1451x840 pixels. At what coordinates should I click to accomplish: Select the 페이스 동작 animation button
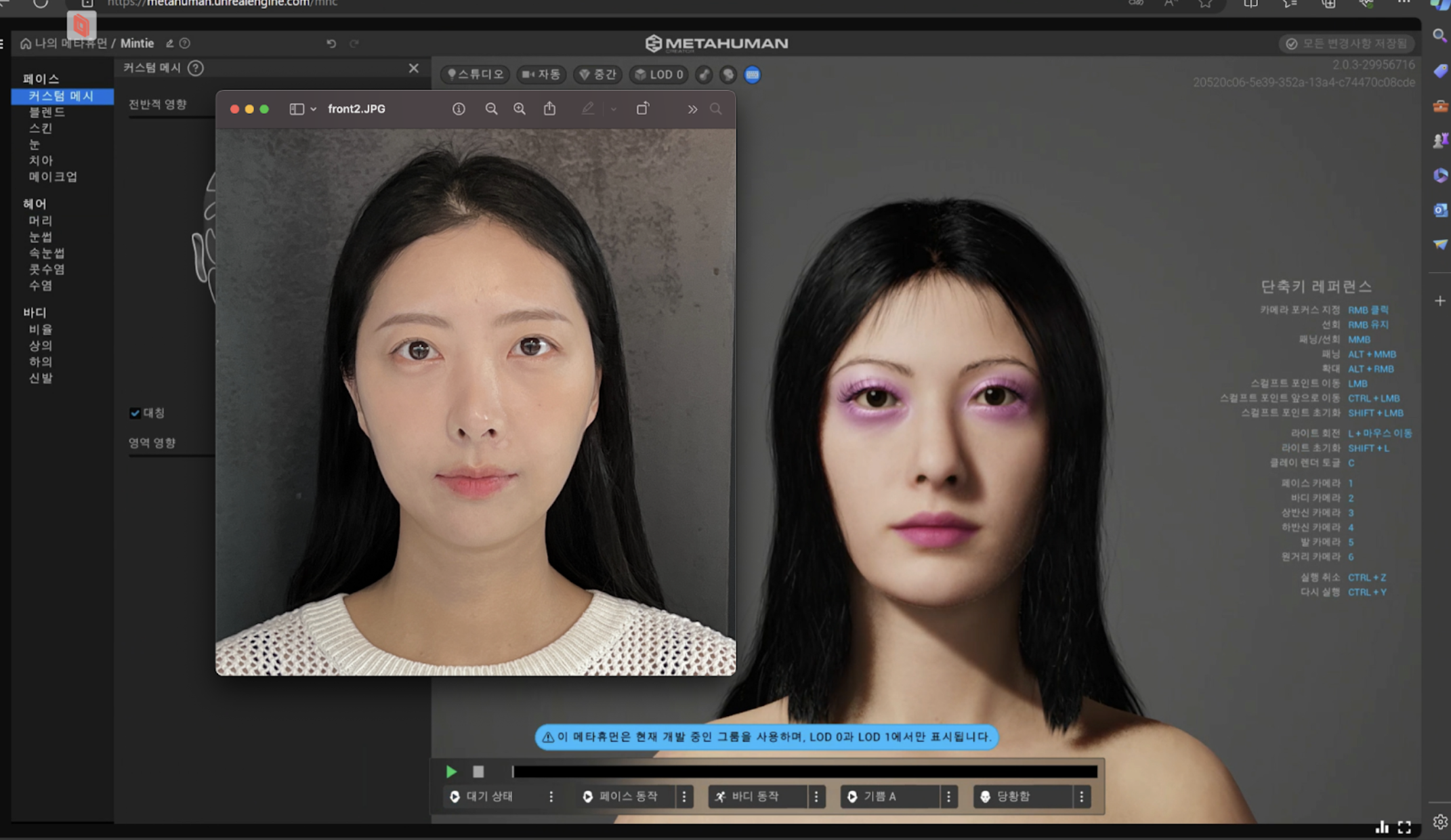pos(627,797)
